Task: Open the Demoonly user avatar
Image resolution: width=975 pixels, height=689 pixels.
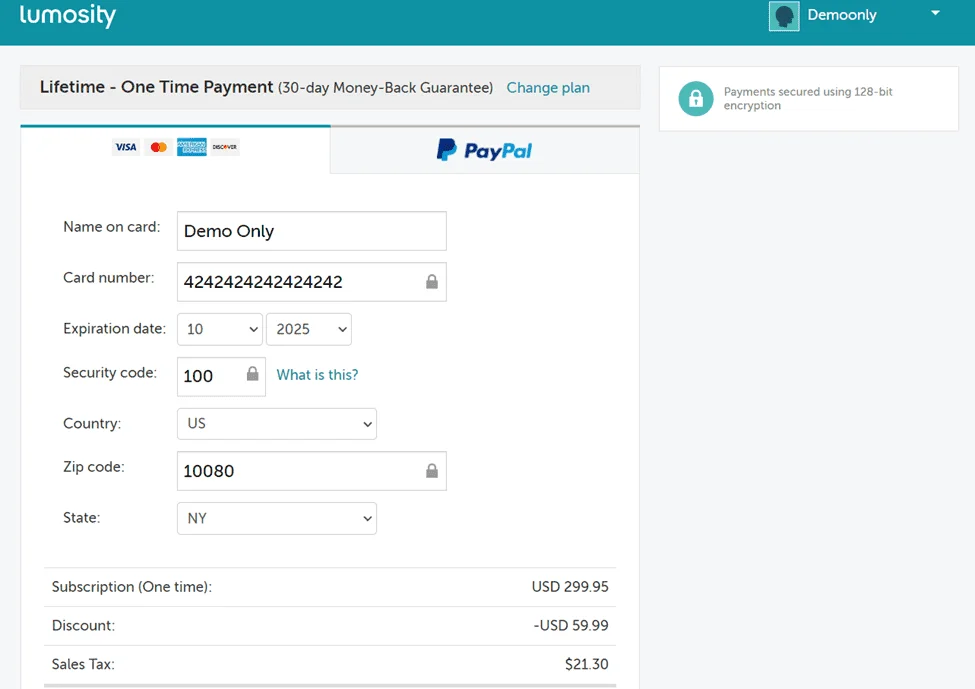Action: point(783,16)
